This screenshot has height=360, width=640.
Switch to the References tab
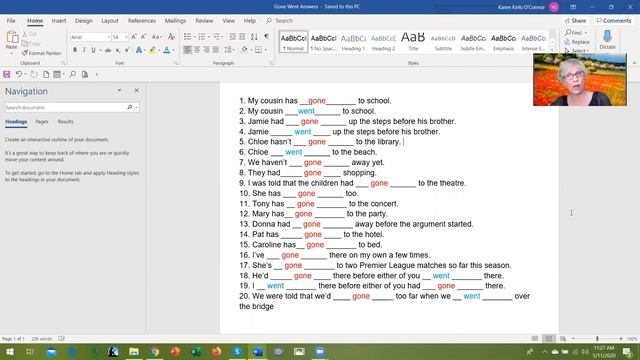(142, 21)
